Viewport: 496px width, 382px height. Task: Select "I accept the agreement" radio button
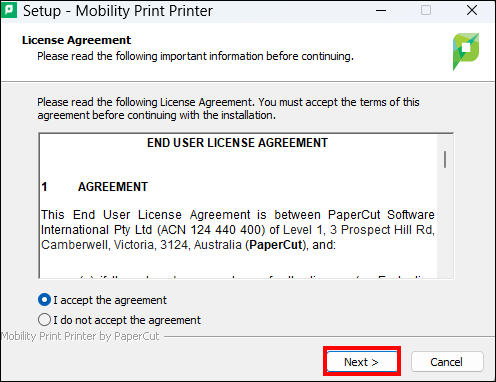(x=44, y=300)
